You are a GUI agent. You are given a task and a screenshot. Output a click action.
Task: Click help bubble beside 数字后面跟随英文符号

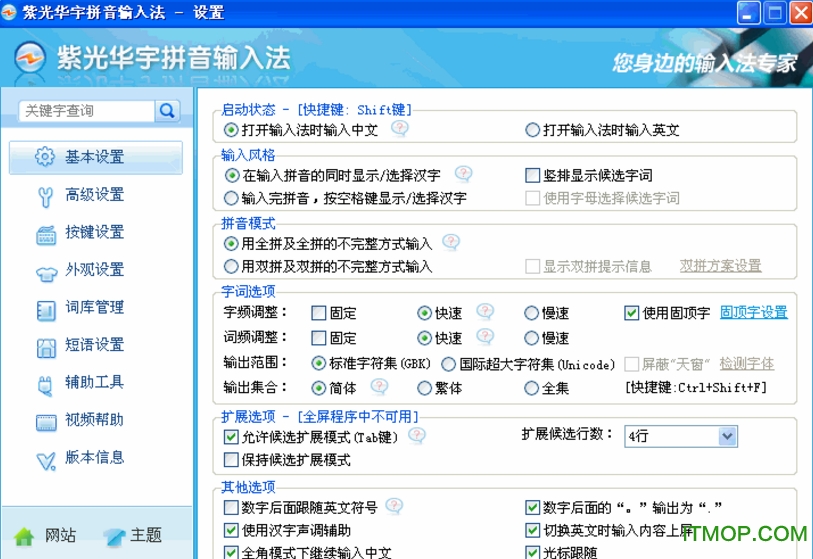point(394,506)
